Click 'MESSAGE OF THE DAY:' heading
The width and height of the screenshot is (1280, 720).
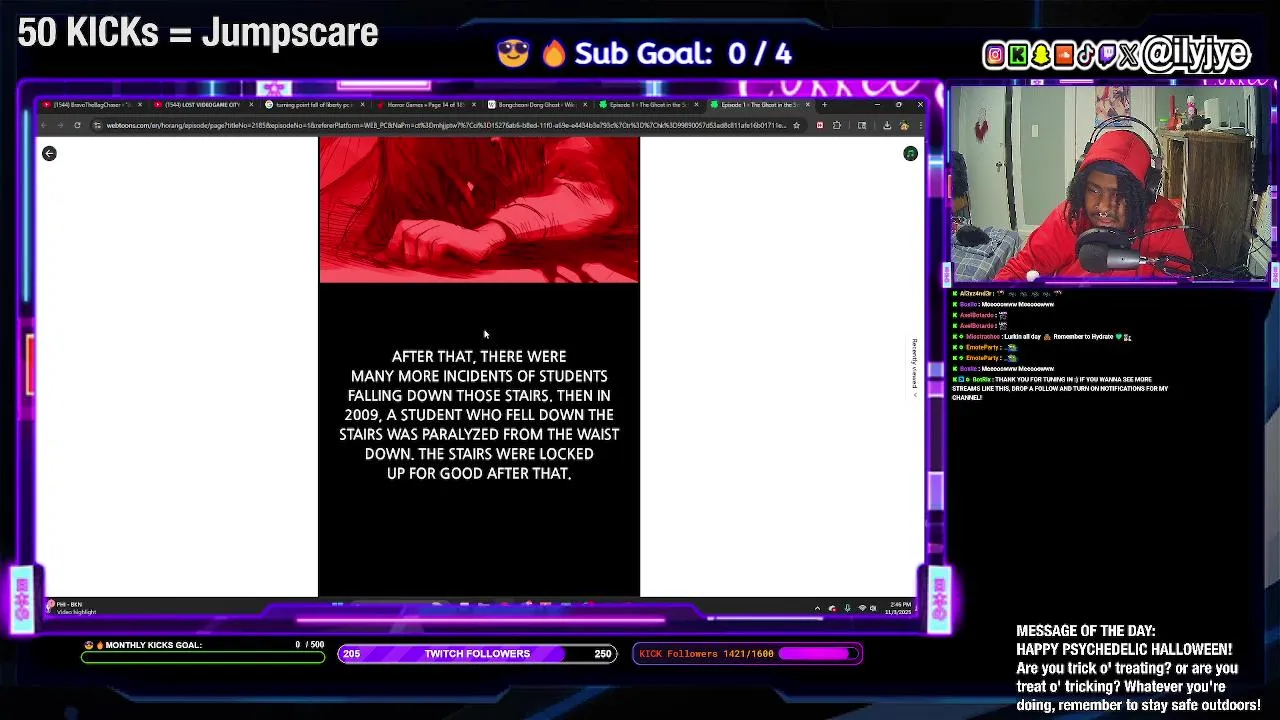pyautogui.click(x=1085, y=631)
